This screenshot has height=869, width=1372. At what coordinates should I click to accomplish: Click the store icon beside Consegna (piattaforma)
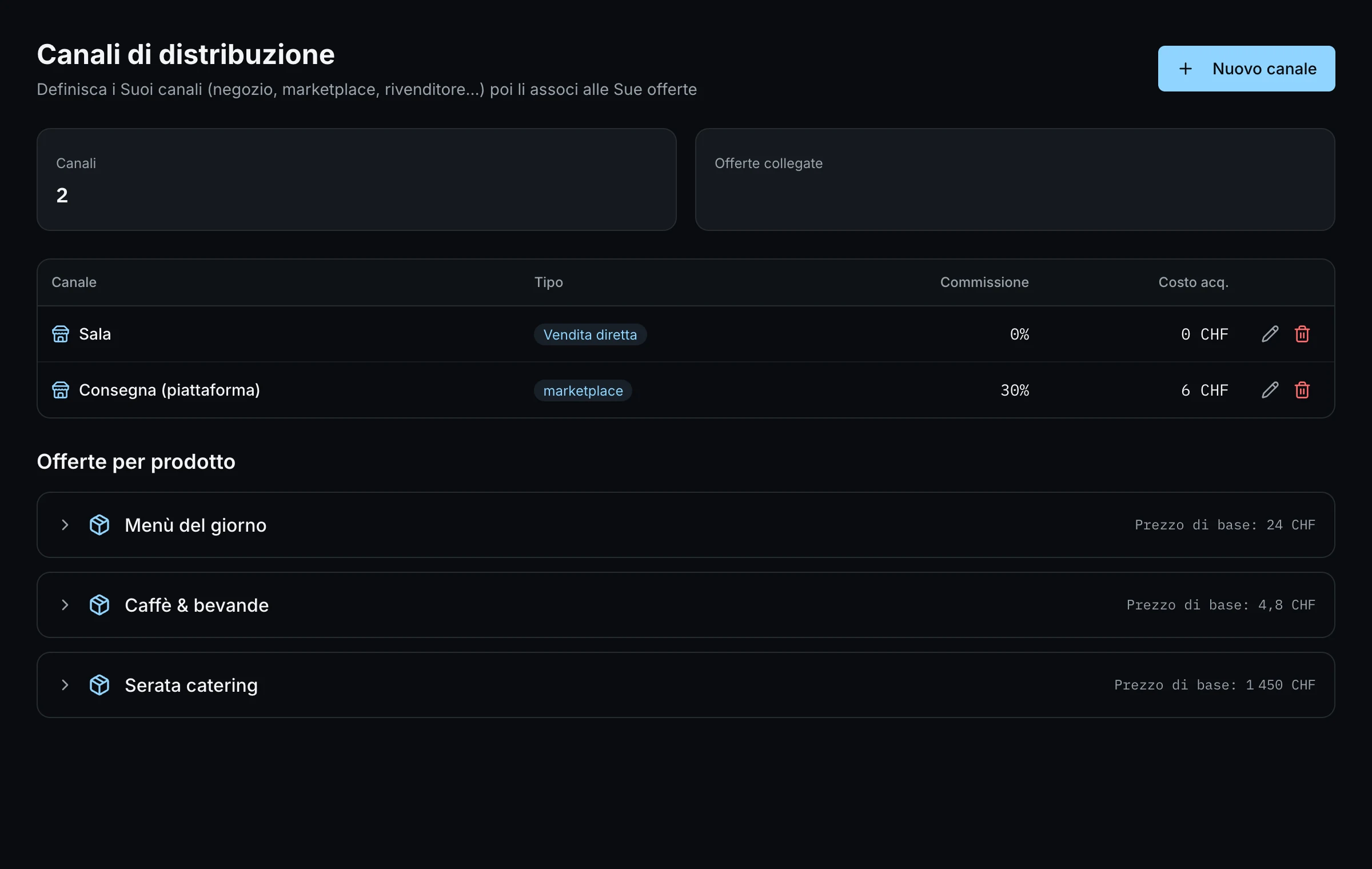61,390
